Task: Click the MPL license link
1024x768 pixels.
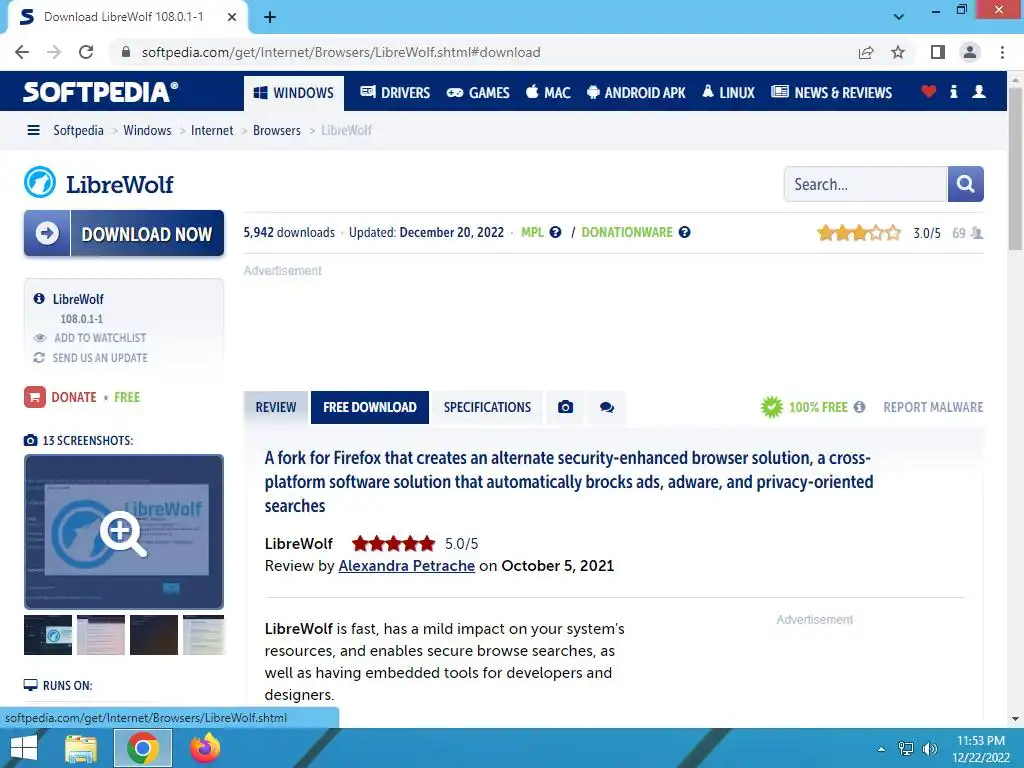Action: click(532, 232)
